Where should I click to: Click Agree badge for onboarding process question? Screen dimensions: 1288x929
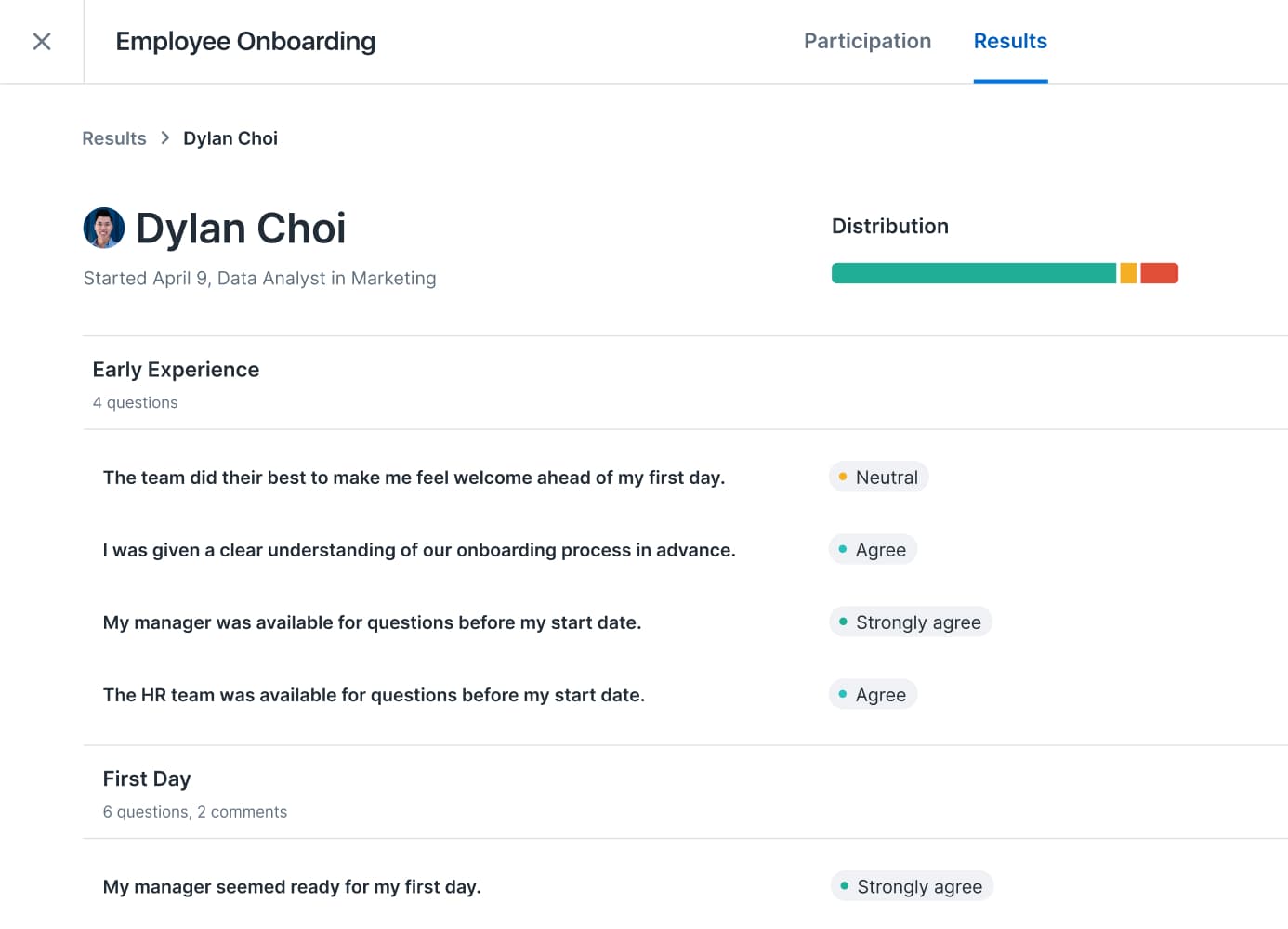(x=873, y=549)
